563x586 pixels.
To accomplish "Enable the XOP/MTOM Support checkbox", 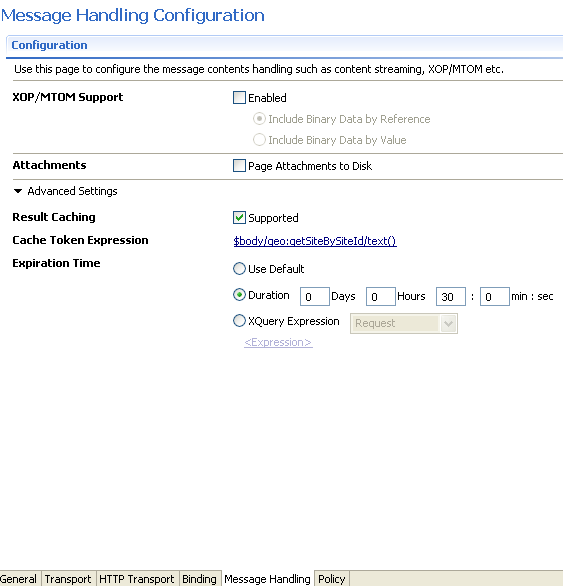I will pyautogui.click(x=239, y=98).
